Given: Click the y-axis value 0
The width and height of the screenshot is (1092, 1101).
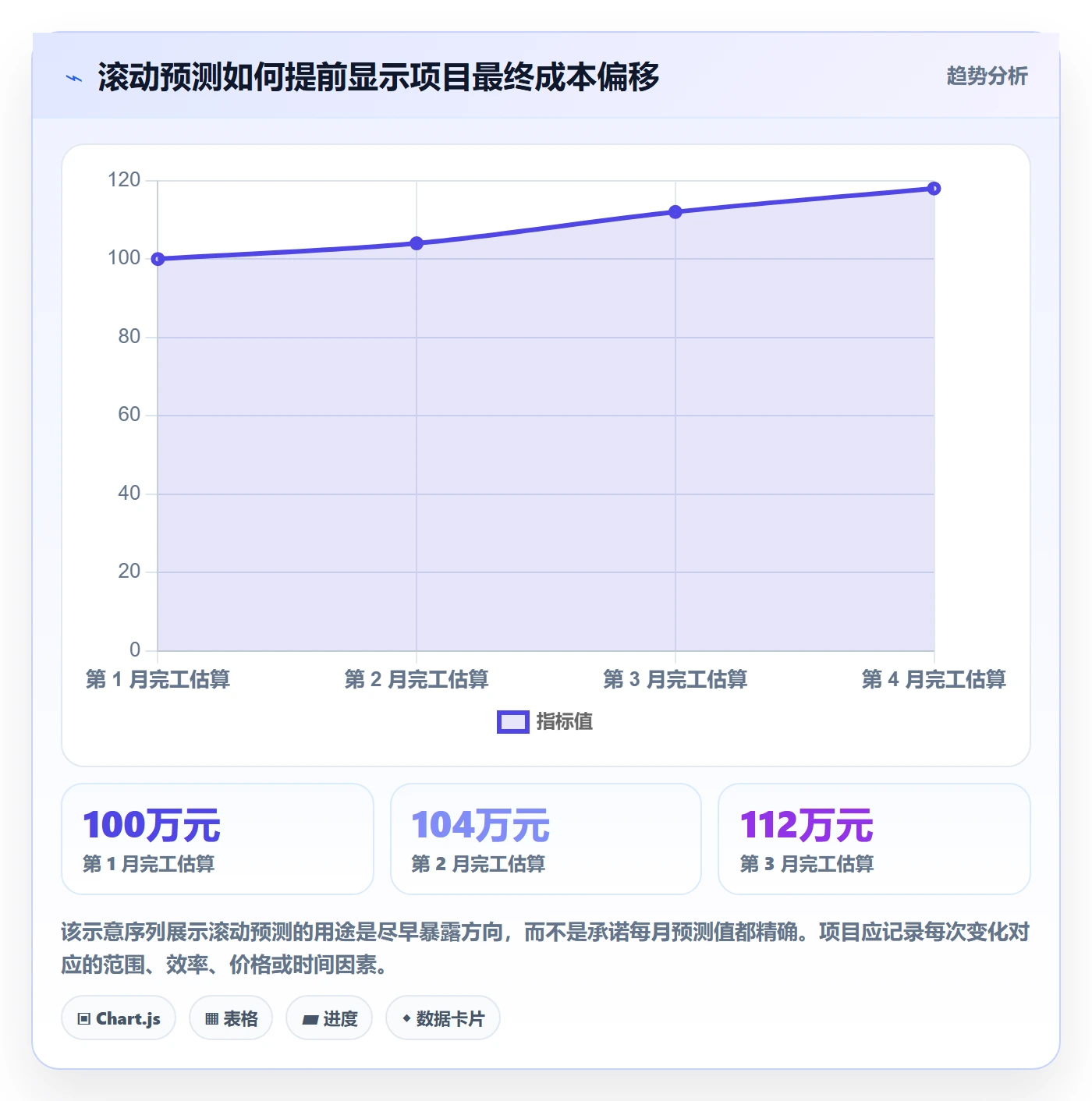Looking at the screenshot, I should [135, 650].
